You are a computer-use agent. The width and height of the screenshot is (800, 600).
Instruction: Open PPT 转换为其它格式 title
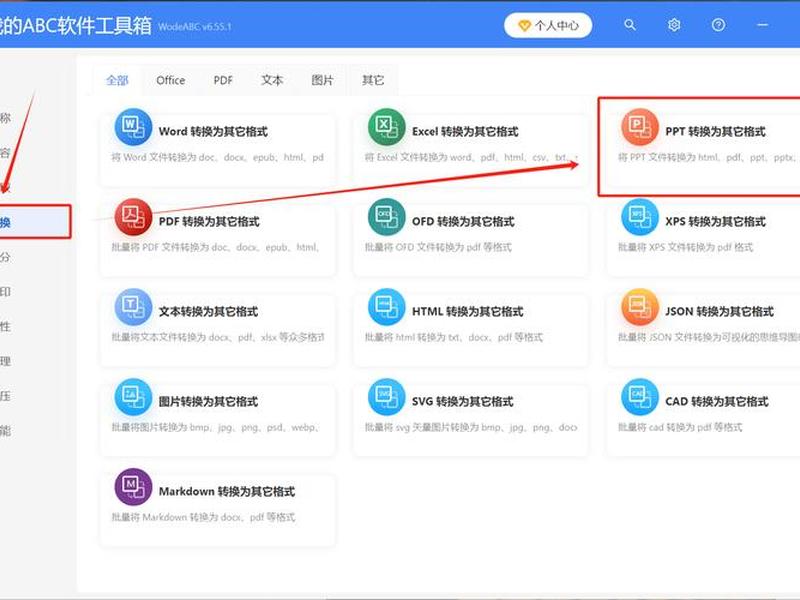(715, 132)
